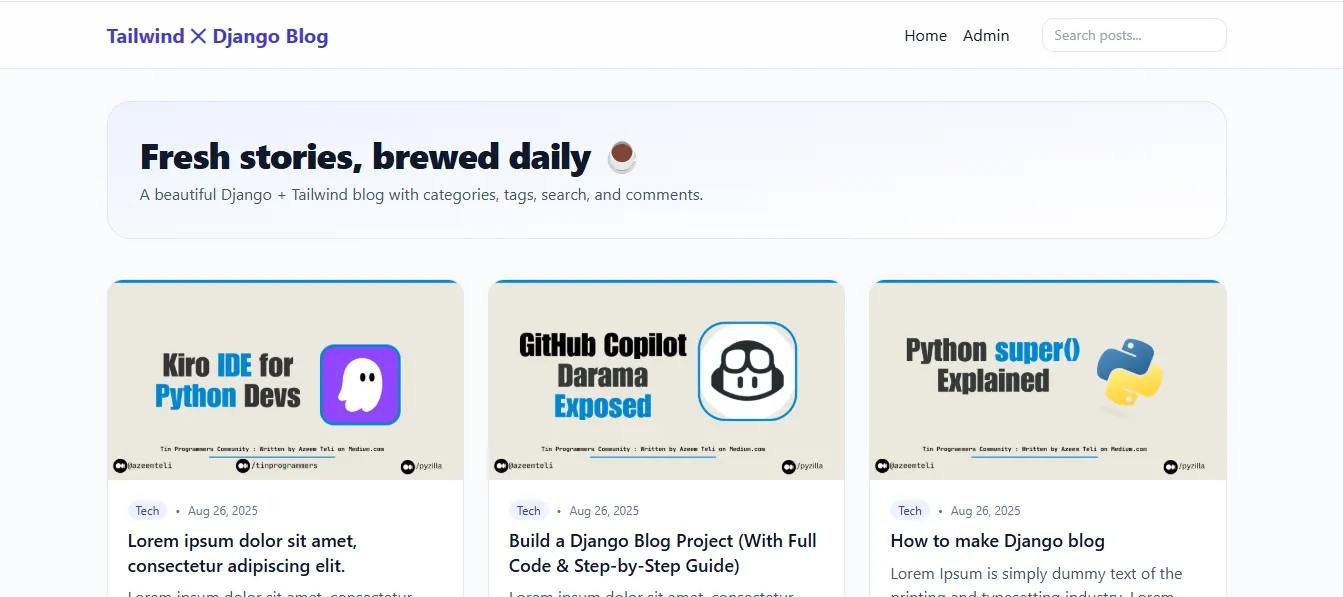Open the Tailwind ✕ Django Blog logo link
This screenshot has width=1343, height=597.
(x=217, y=36)
